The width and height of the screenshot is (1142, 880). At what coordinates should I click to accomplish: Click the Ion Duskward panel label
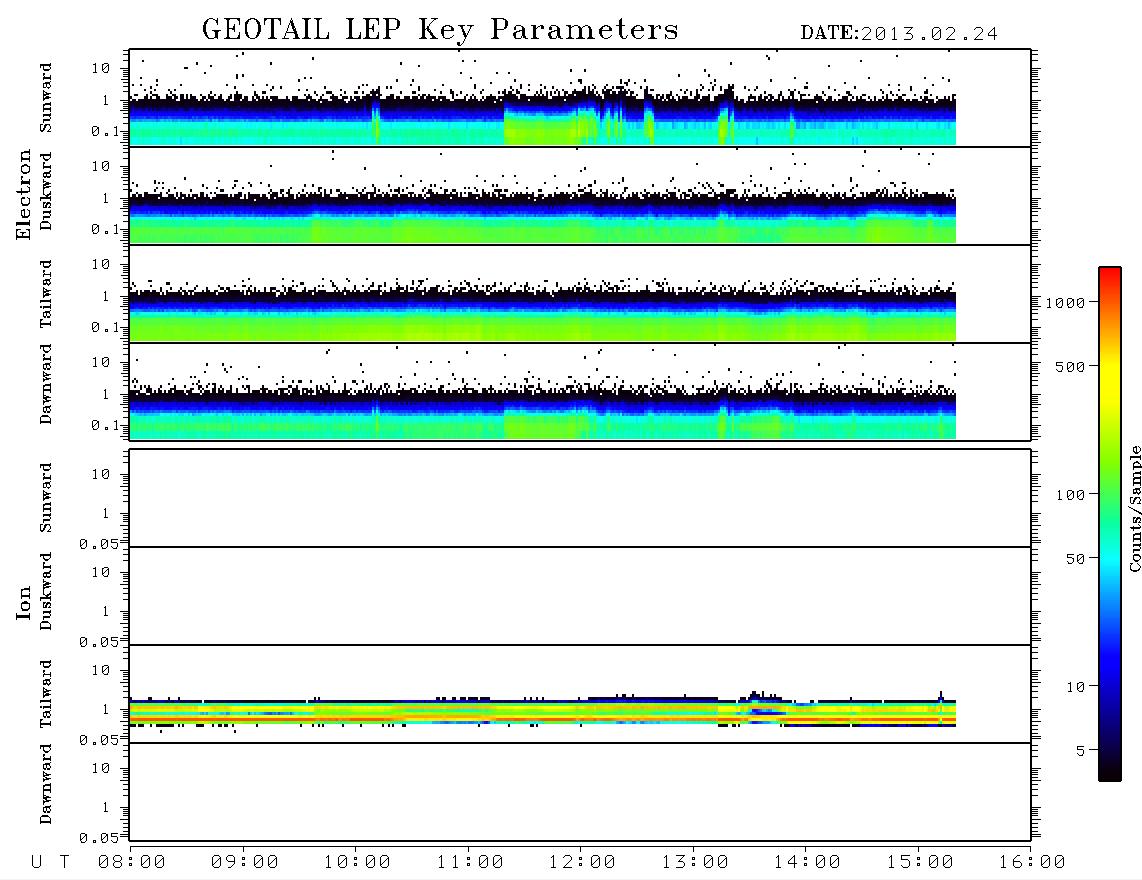point(46,591)
